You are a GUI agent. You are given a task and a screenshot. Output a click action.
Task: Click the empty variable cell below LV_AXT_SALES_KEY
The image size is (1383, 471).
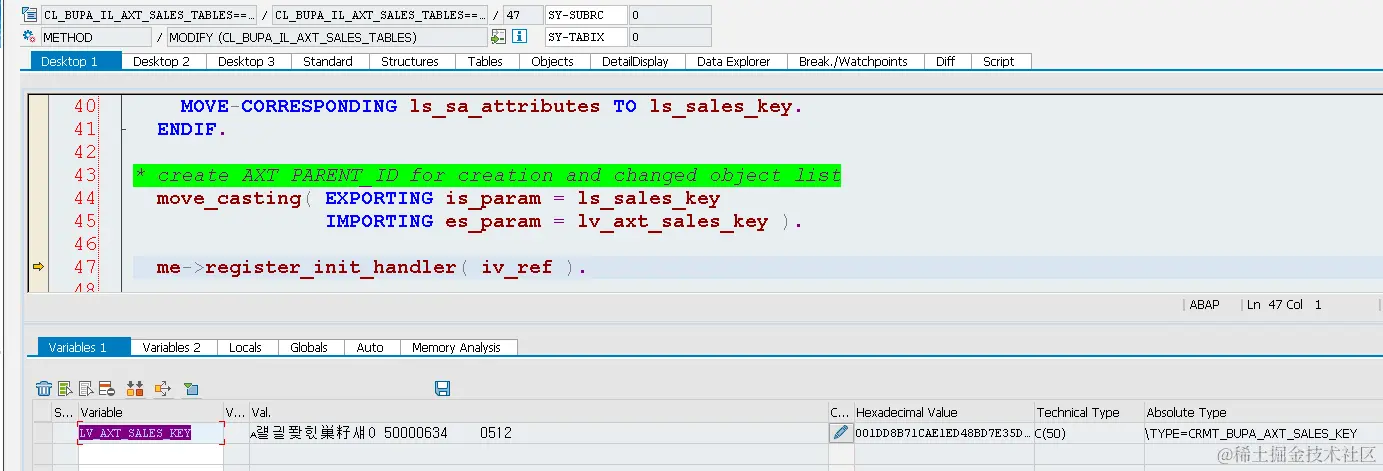151,452
